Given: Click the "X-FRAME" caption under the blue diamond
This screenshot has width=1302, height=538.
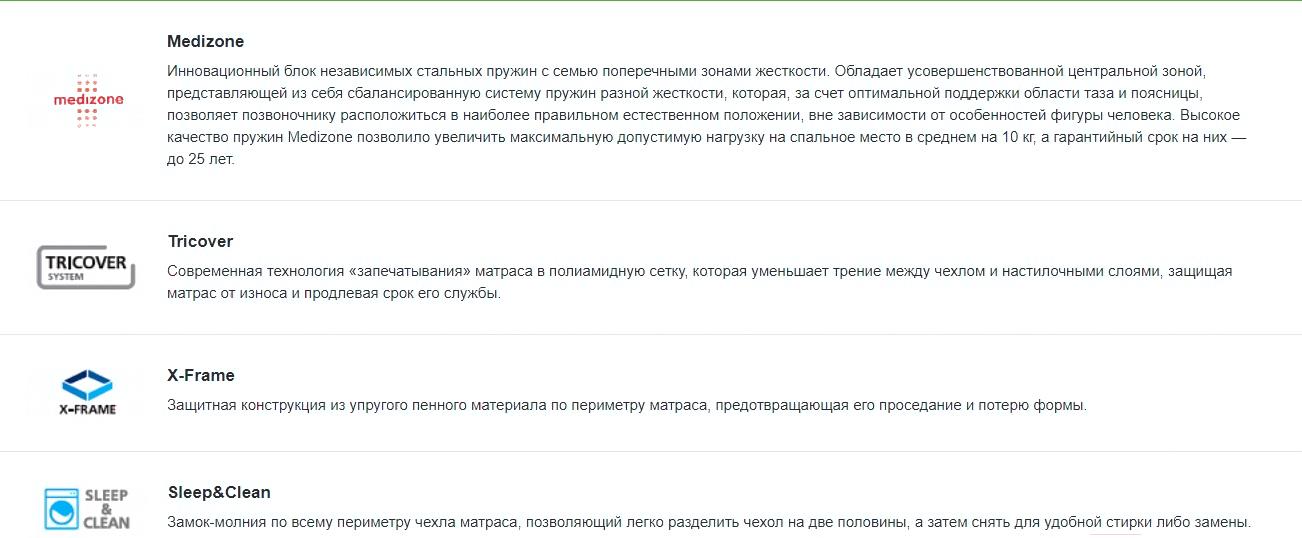Looking at the screenshot, I should coord(87,409).
